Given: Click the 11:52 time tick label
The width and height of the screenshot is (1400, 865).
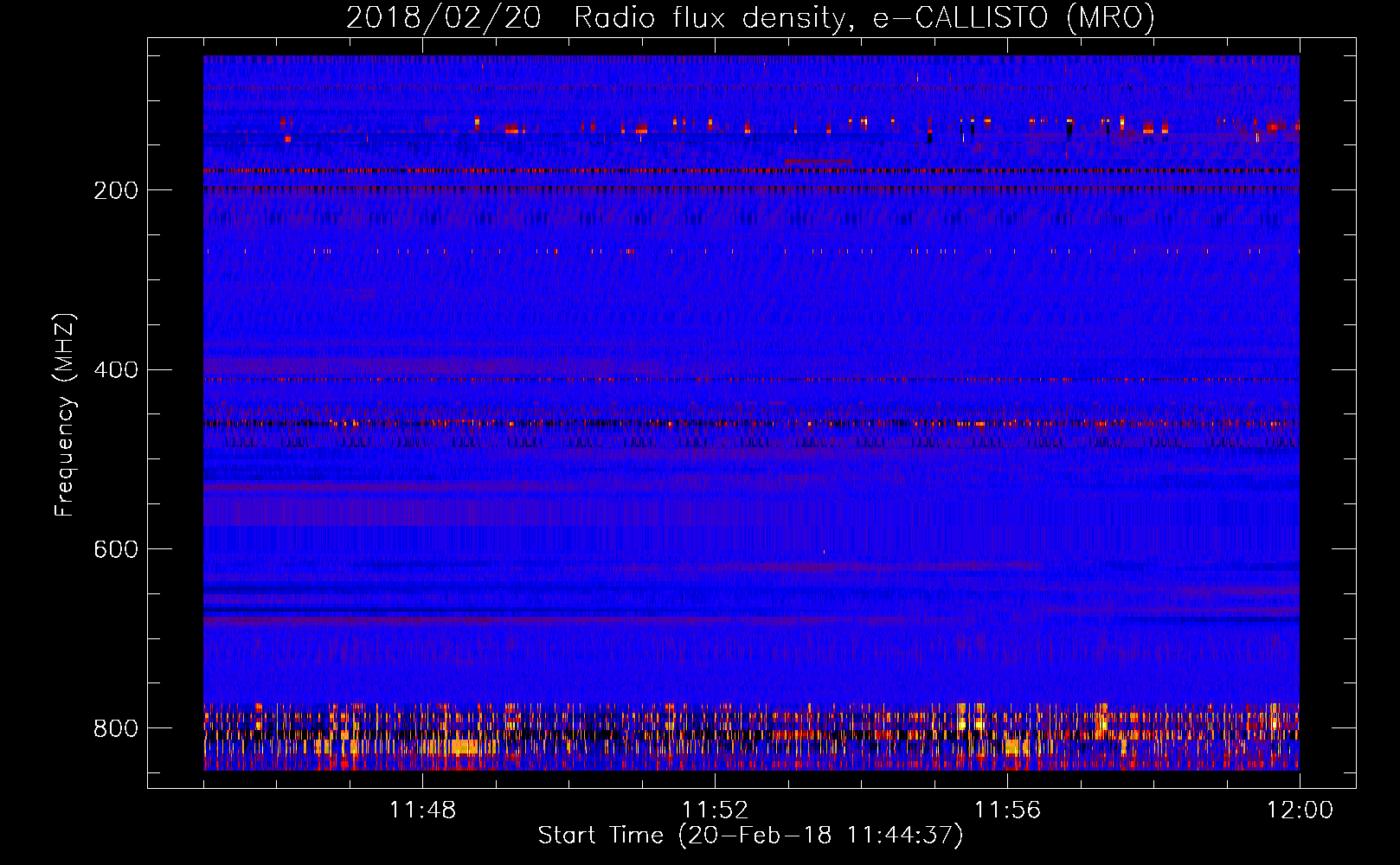Looking at the screenshot, I should coord(715,810).
